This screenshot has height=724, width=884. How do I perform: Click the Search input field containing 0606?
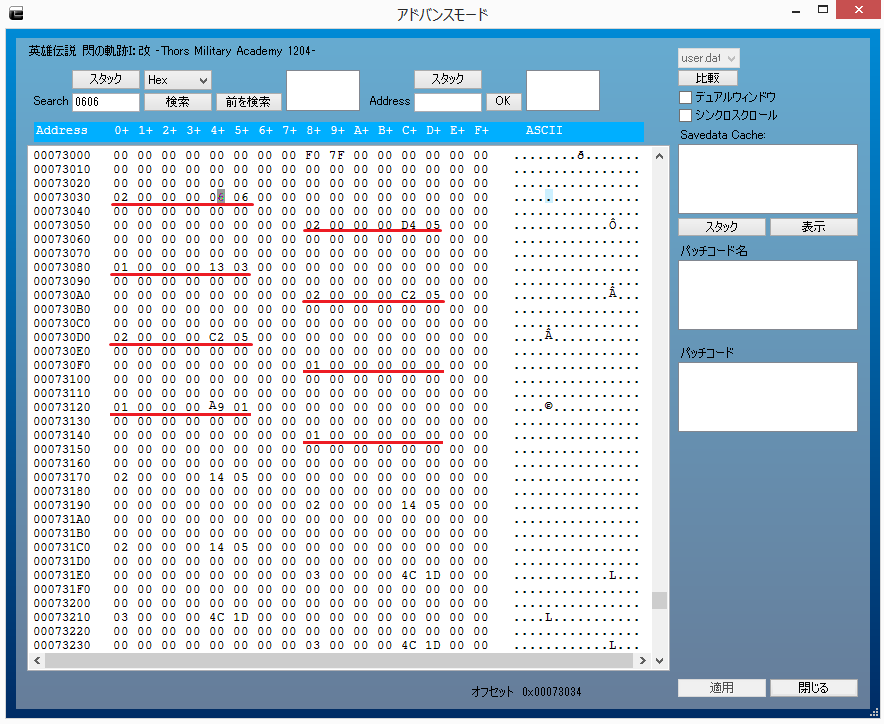pos(106,101)
